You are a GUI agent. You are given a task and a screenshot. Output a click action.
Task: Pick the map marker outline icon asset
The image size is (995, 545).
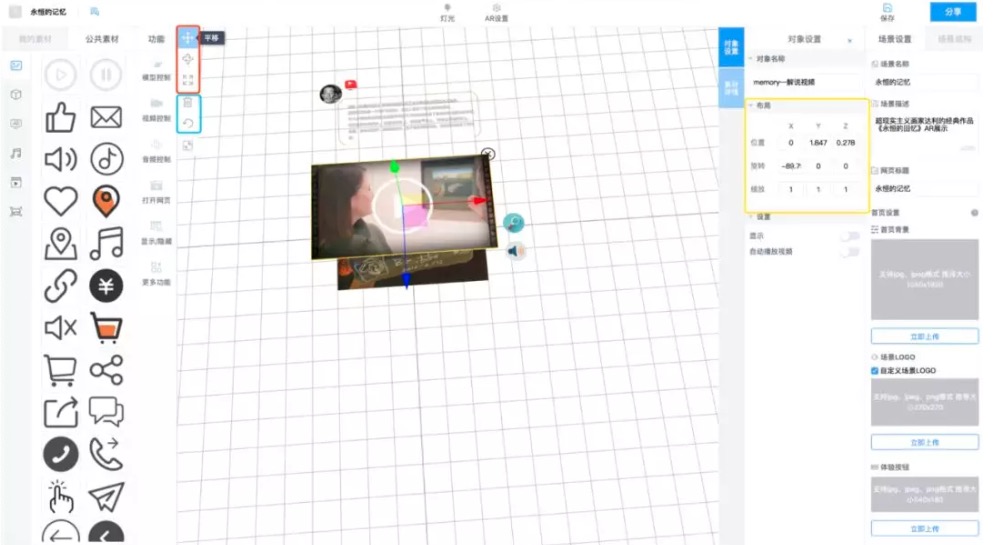point(60,244)
